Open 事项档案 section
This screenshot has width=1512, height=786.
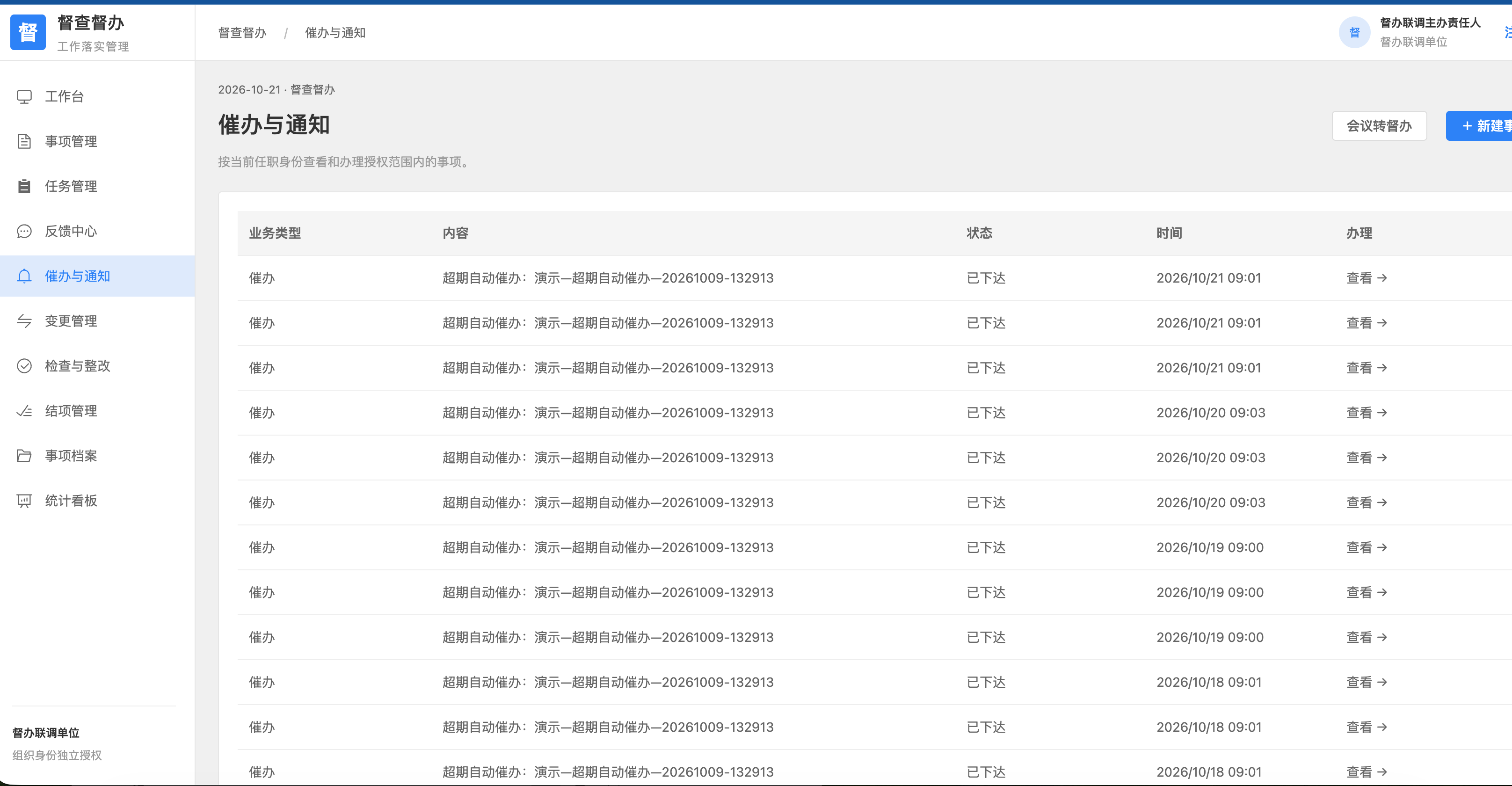[97, 456]
